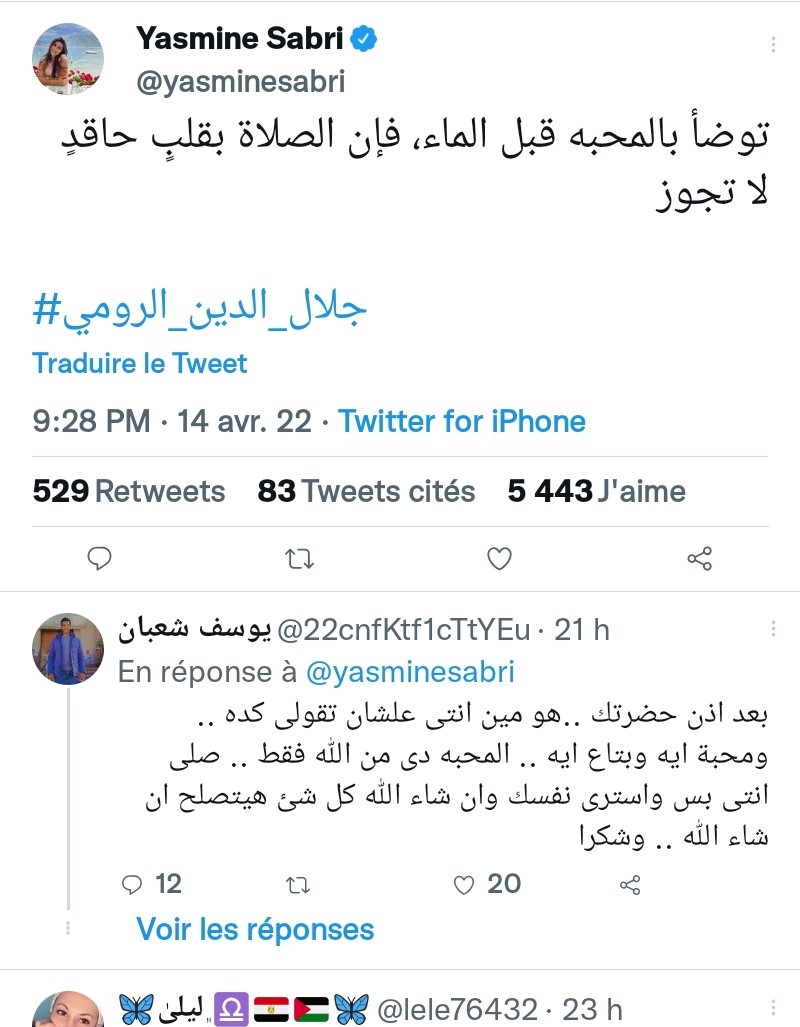
Task: Open the reply icon with 12 replies
Action: pos(132,884)
